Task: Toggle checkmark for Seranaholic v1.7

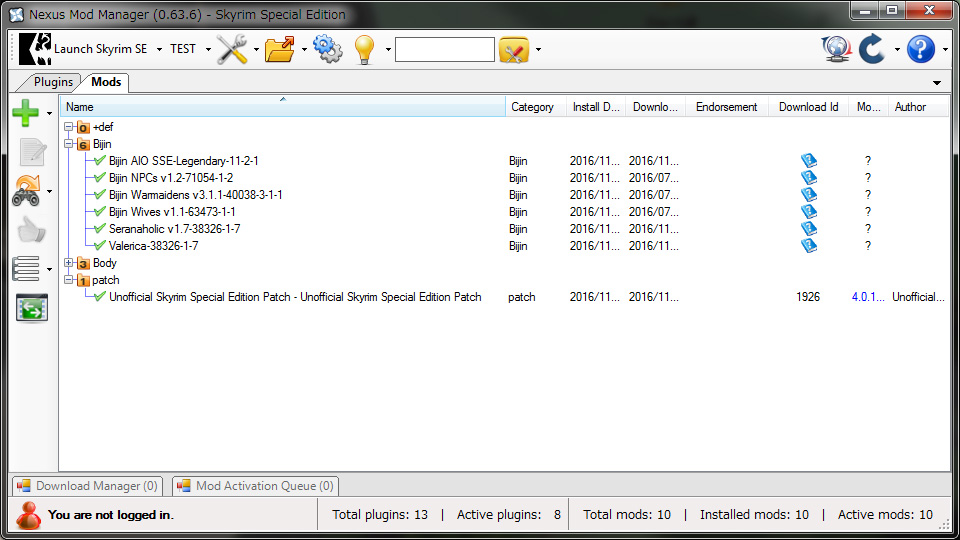Action: coord(100,228)
